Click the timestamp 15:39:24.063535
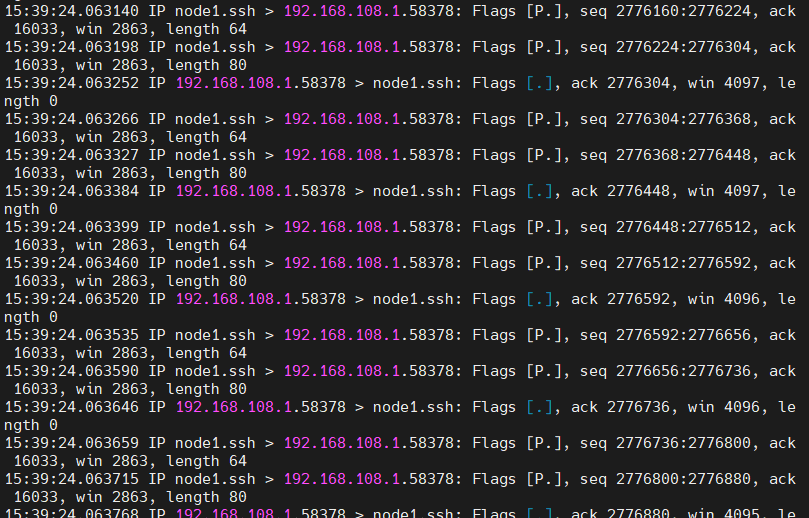Image resolution: width=809 pixels, height=518 pixels. coord(72,335)
